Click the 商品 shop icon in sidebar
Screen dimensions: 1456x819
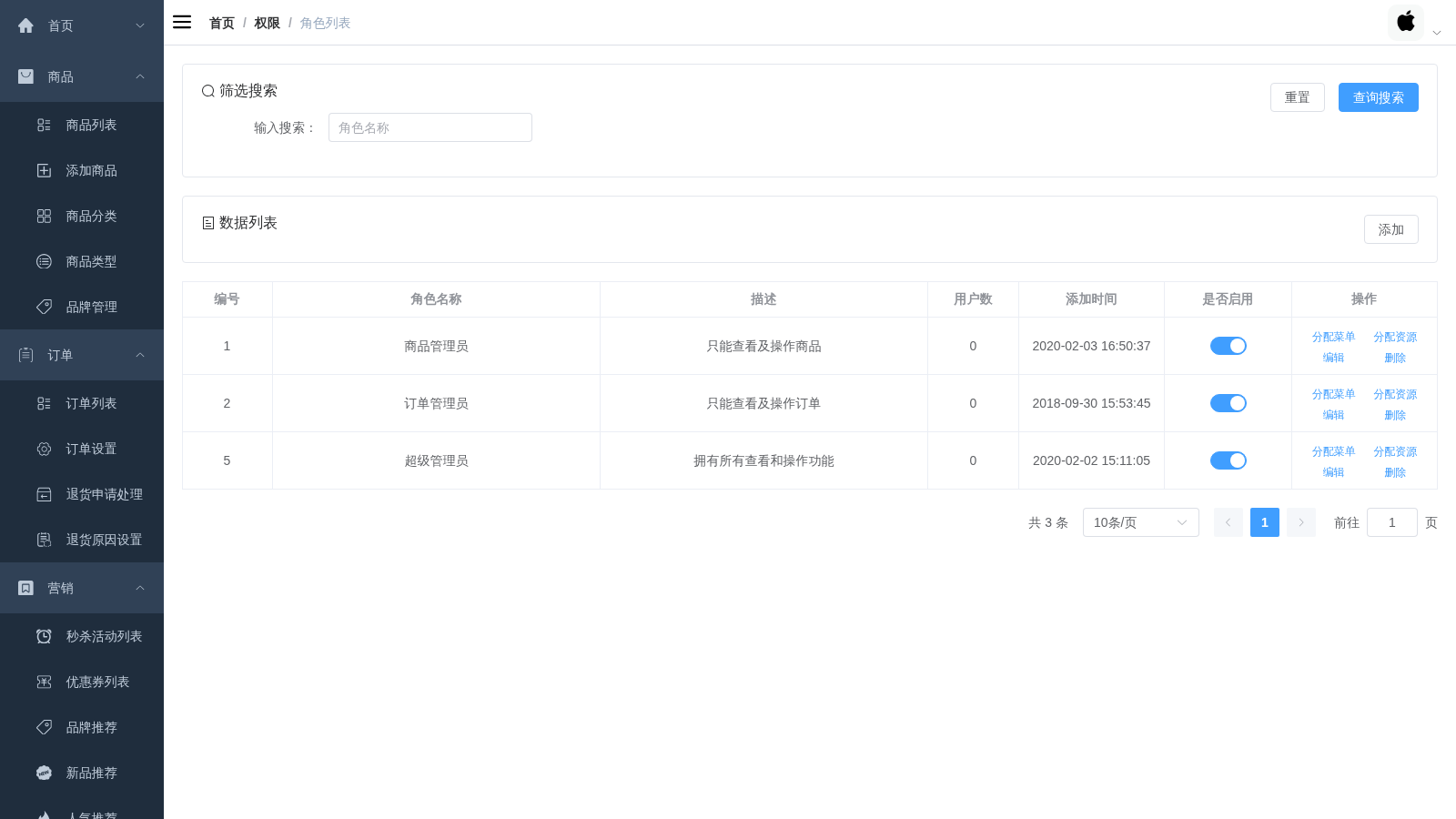point(25,76)
